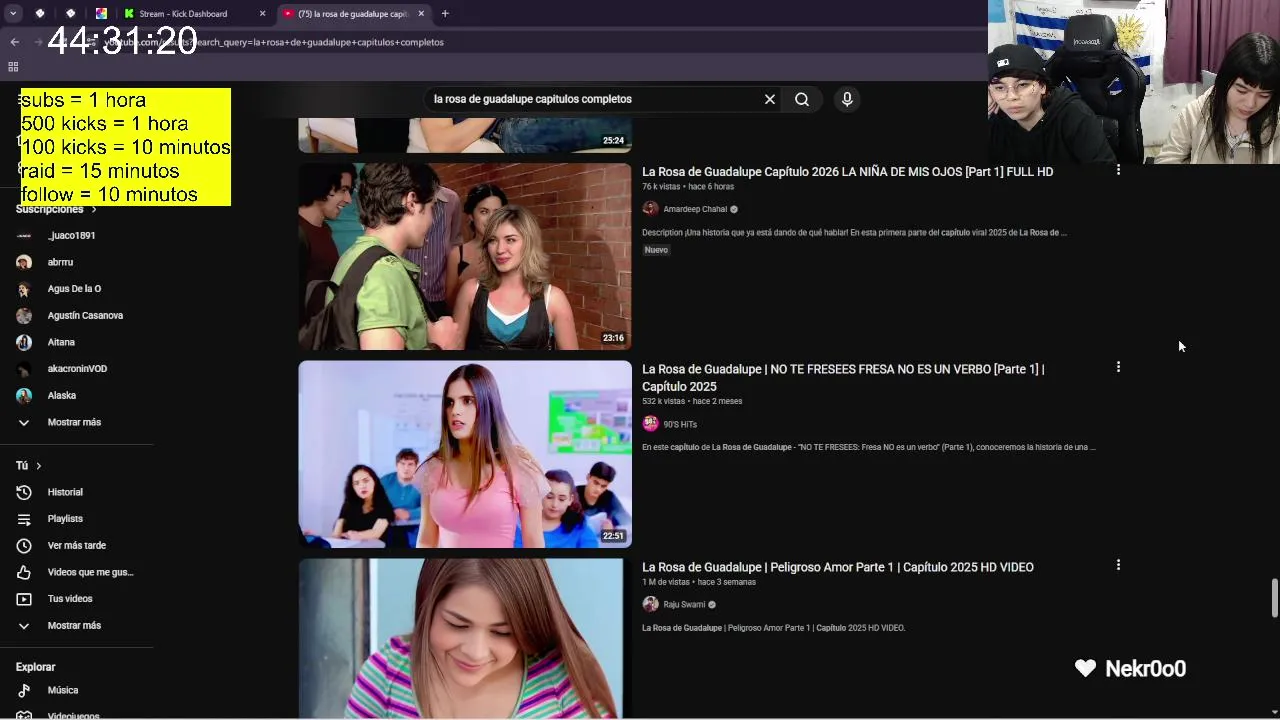The width and height of the screenshot is (1280, 720).
Task: Click the 76 k vistas metadata text
Action: 661,187
